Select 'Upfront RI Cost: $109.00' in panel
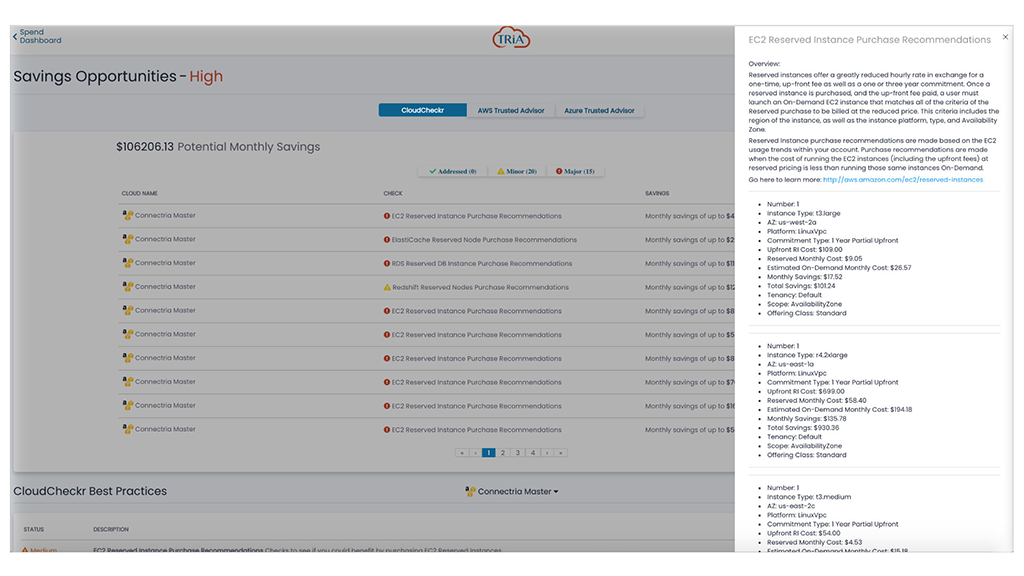 (805, 249)
